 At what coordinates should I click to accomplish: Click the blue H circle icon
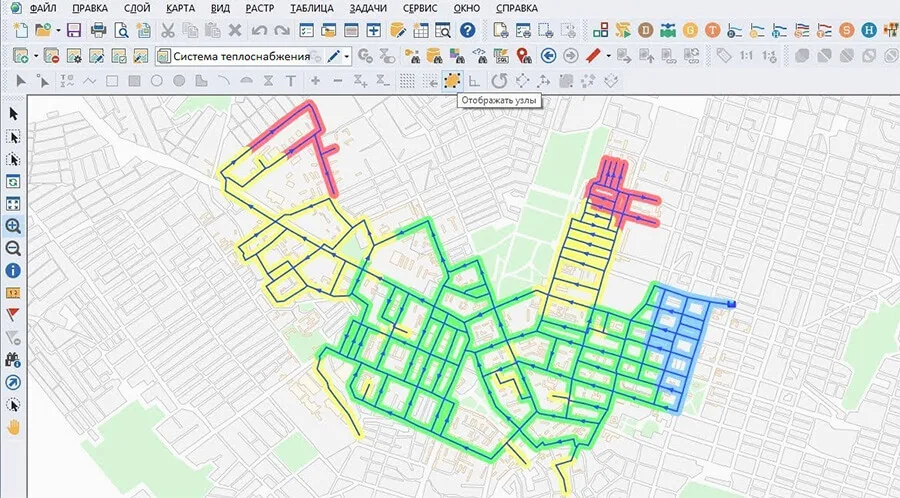coord(870,30)
